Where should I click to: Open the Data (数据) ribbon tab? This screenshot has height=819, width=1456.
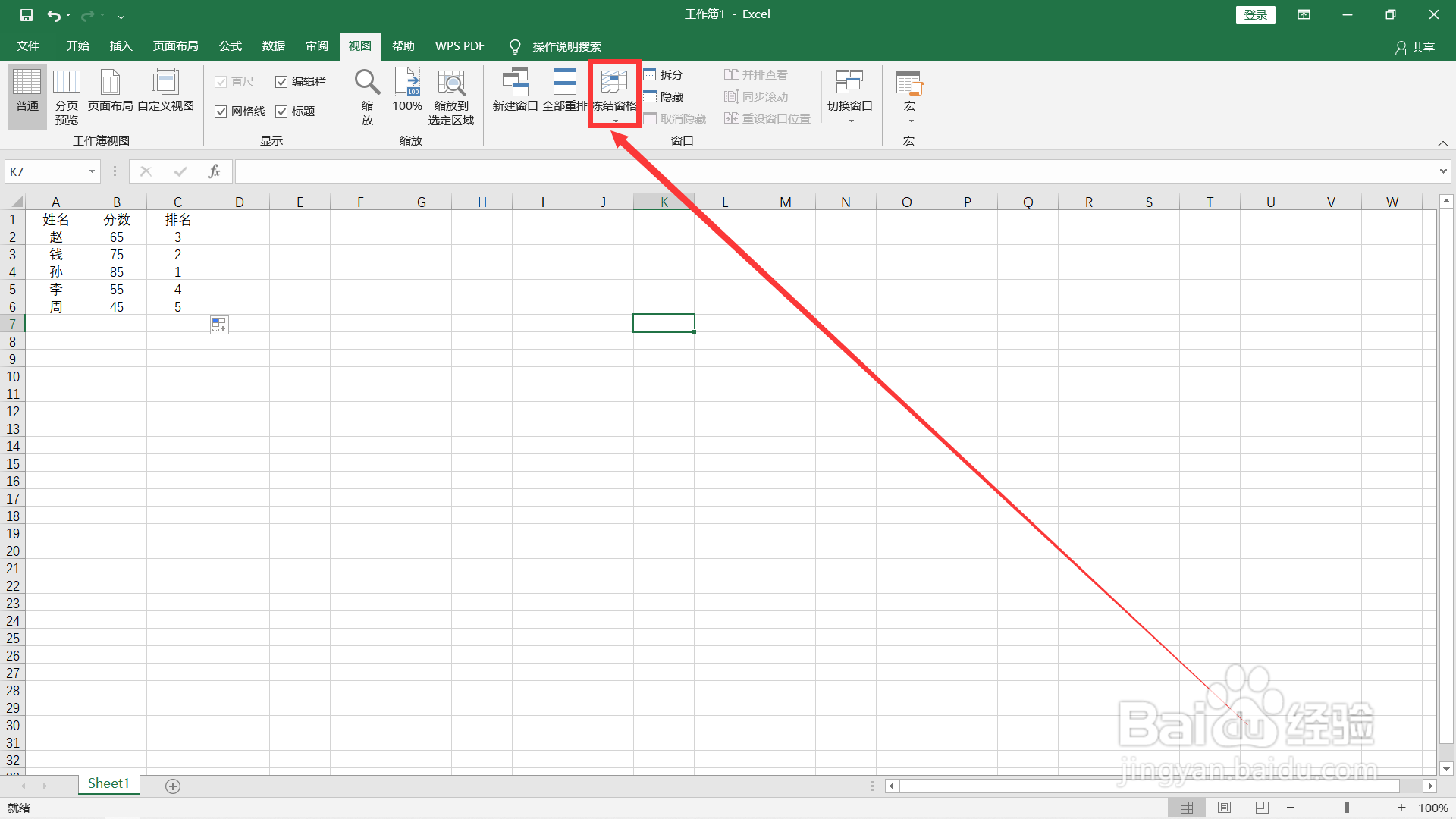pyautogui.click(x=273, y=46)
